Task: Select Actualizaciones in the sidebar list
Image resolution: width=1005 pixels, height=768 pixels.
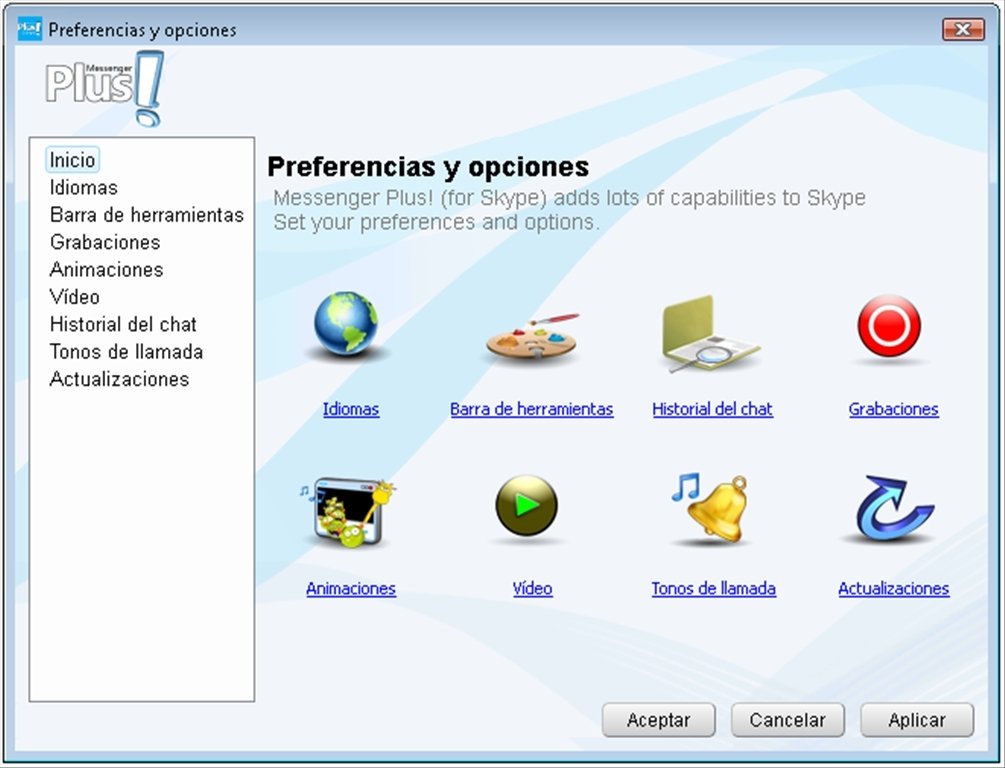Action: tap(119, 379)
